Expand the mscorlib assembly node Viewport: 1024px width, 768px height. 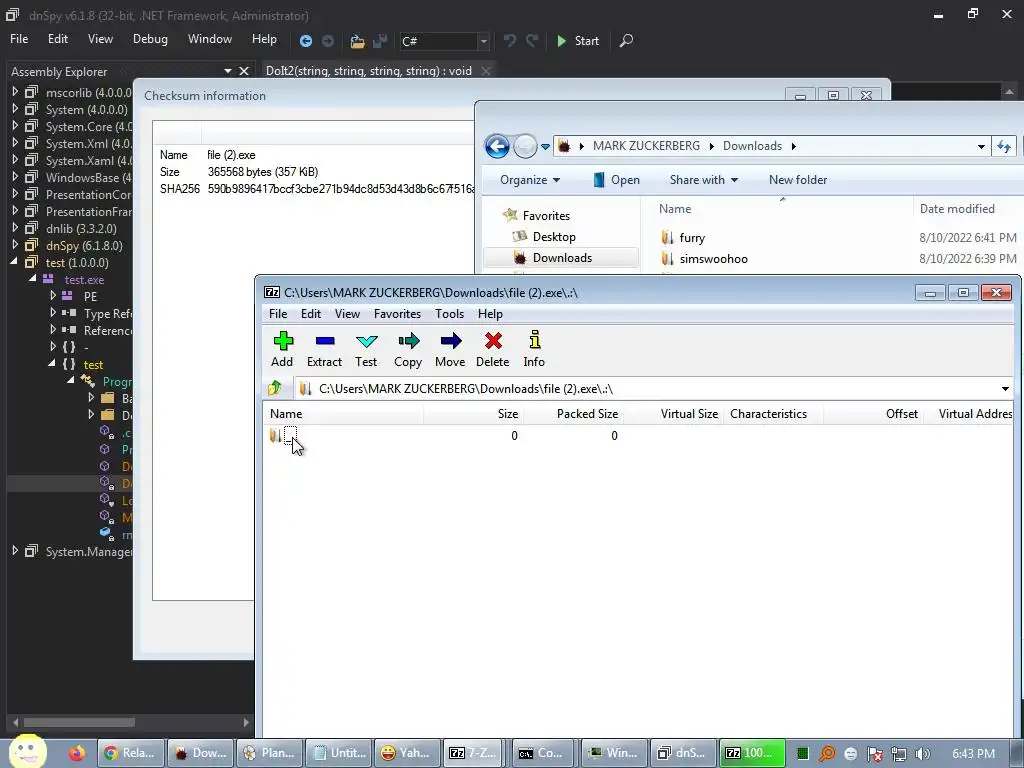15,92
